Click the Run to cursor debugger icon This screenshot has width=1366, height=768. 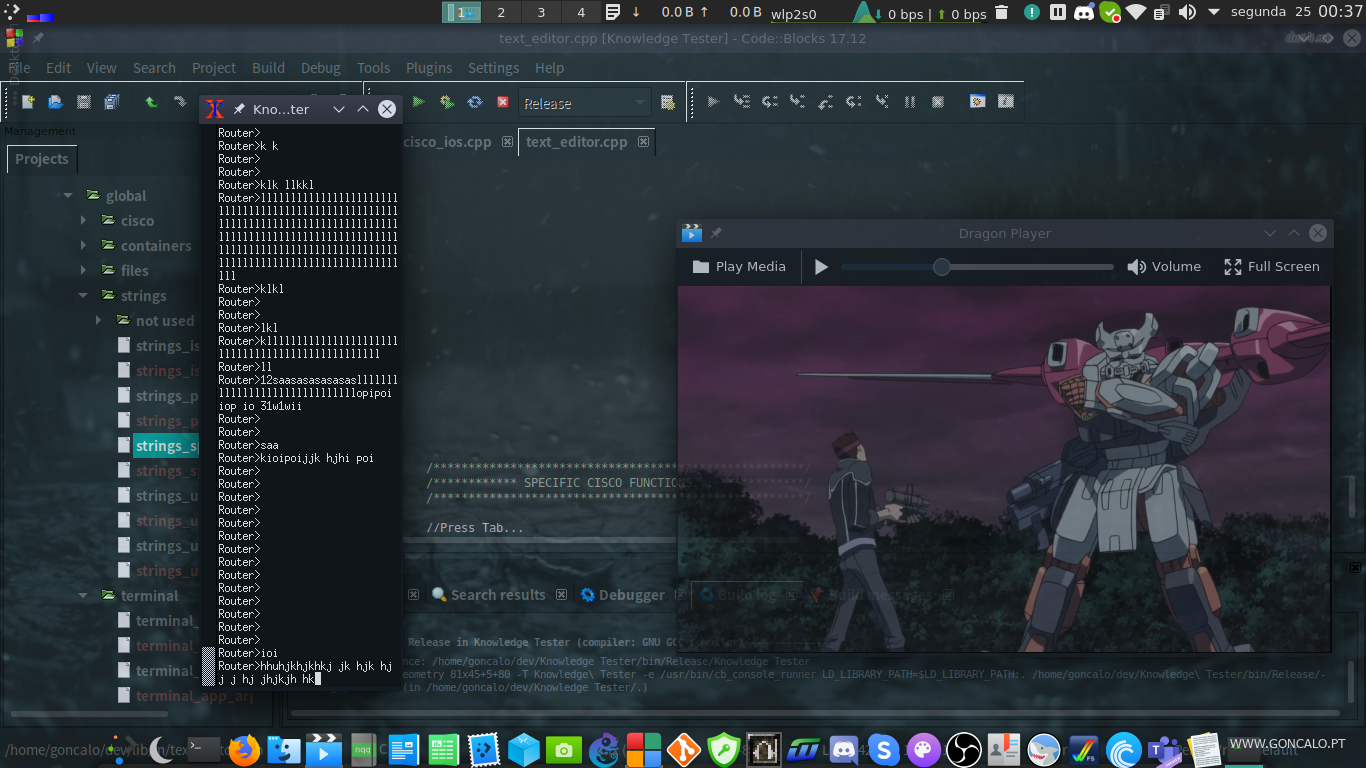[x=741, y=102]
